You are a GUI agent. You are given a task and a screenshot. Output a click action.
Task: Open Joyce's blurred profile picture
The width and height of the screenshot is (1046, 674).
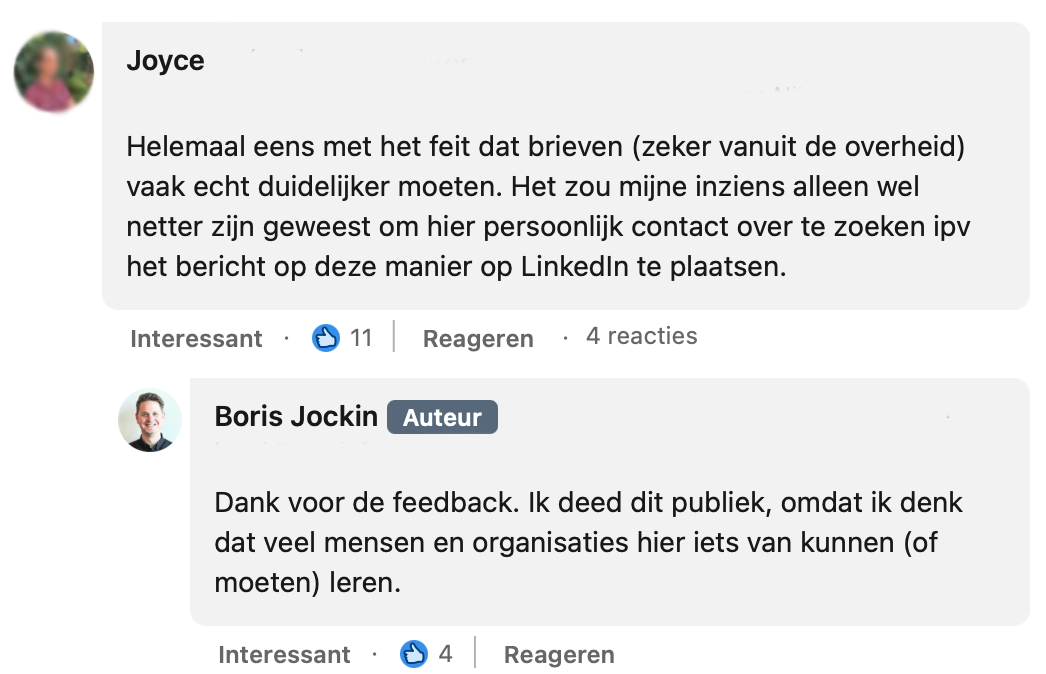pos(54,72)
